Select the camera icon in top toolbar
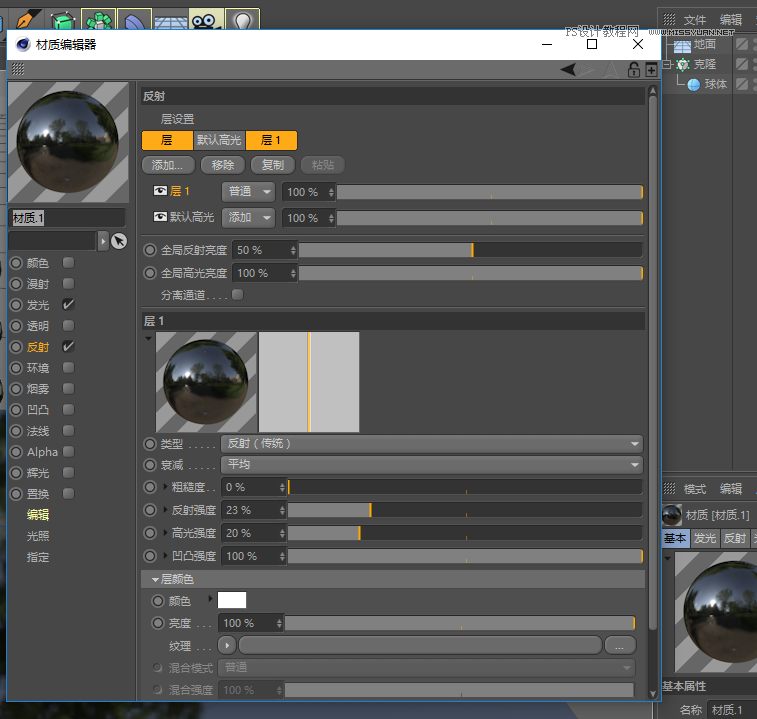Viewport: 757px width, 719px height. (x=206, y=20)
